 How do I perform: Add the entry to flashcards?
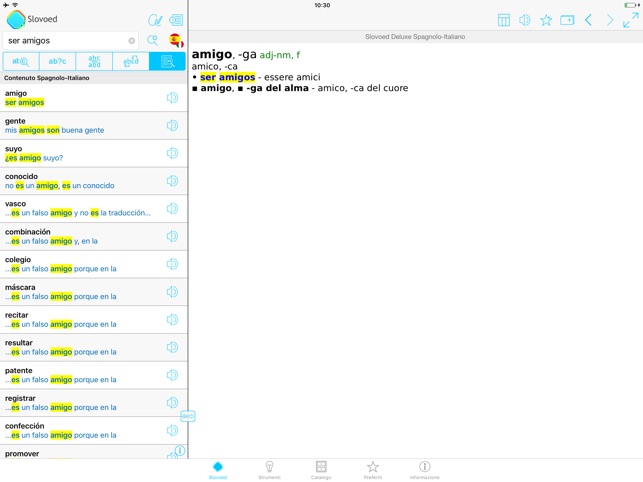pyautogui.click(x=567, y=20)
